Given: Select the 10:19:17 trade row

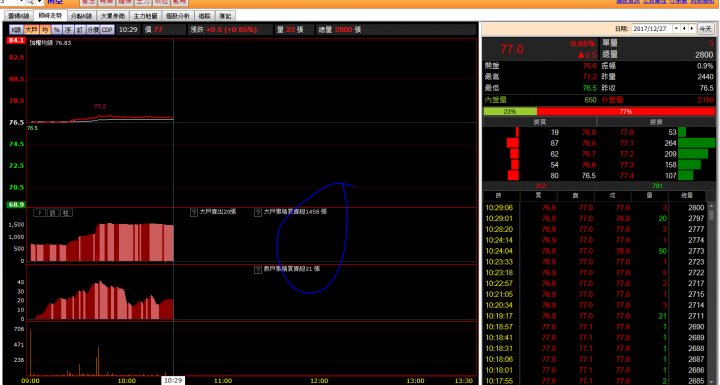Looking at the screenshot, I should (x=595, y=316).
